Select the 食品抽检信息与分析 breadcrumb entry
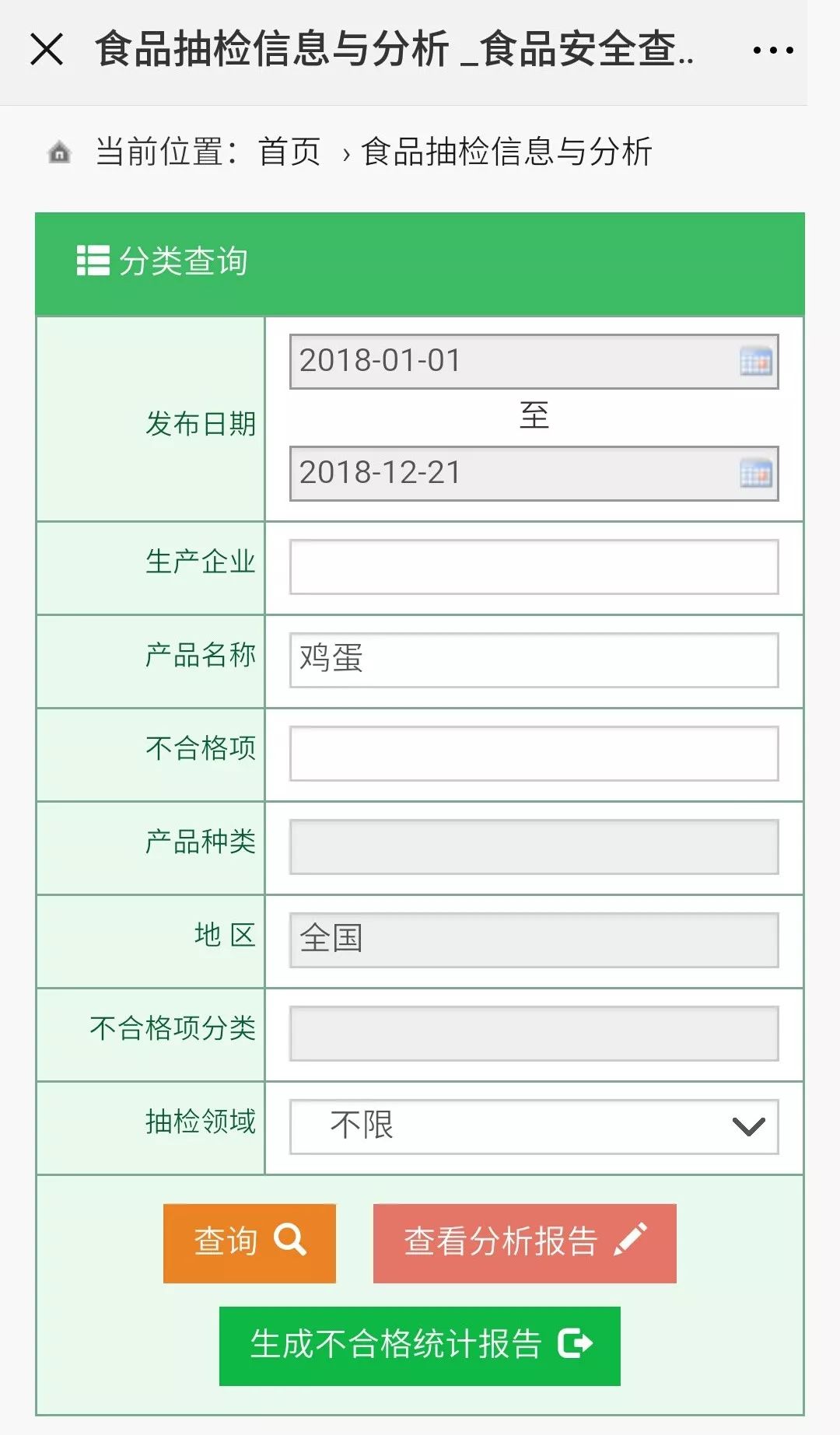The height and width of the screenshot is (1435, 840). (x=506, y=152)
